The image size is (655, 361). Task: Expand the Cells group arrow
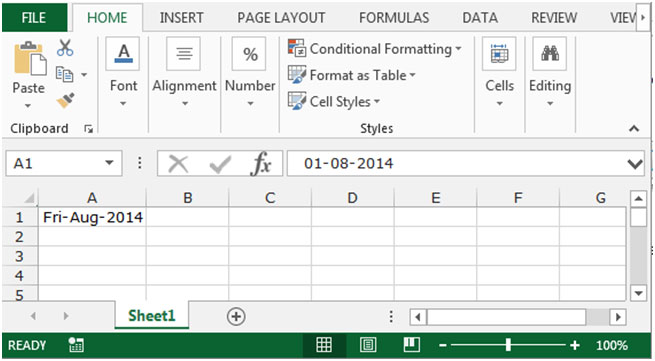(499, 104)
